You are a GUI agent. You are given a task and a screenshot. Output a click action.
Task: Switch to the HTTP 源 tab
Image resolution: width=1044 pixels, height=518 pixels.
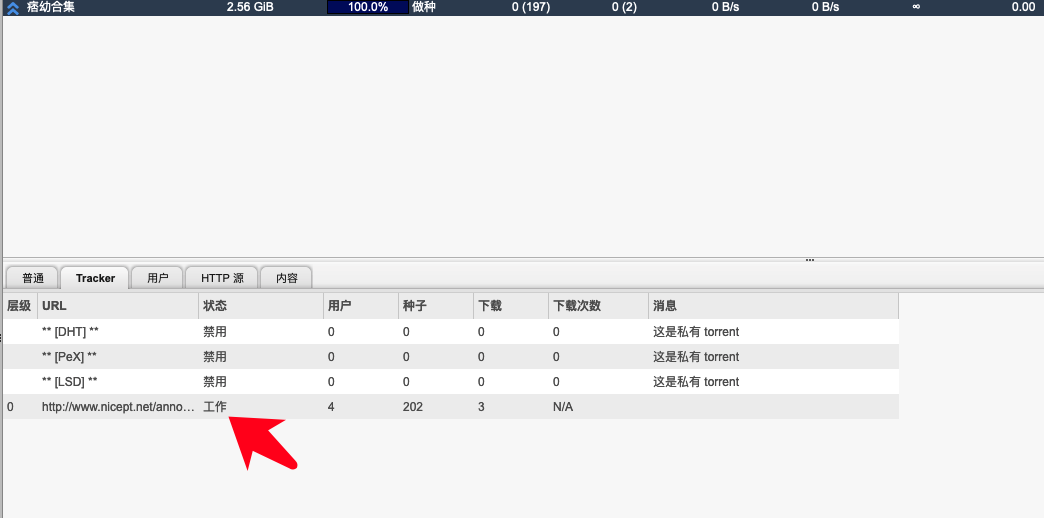222,278
